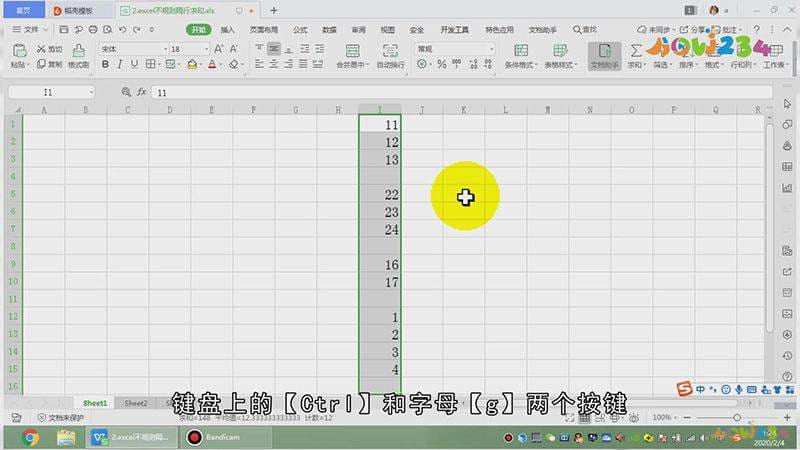Open the font size dropdown showing 18

[206, 49]
